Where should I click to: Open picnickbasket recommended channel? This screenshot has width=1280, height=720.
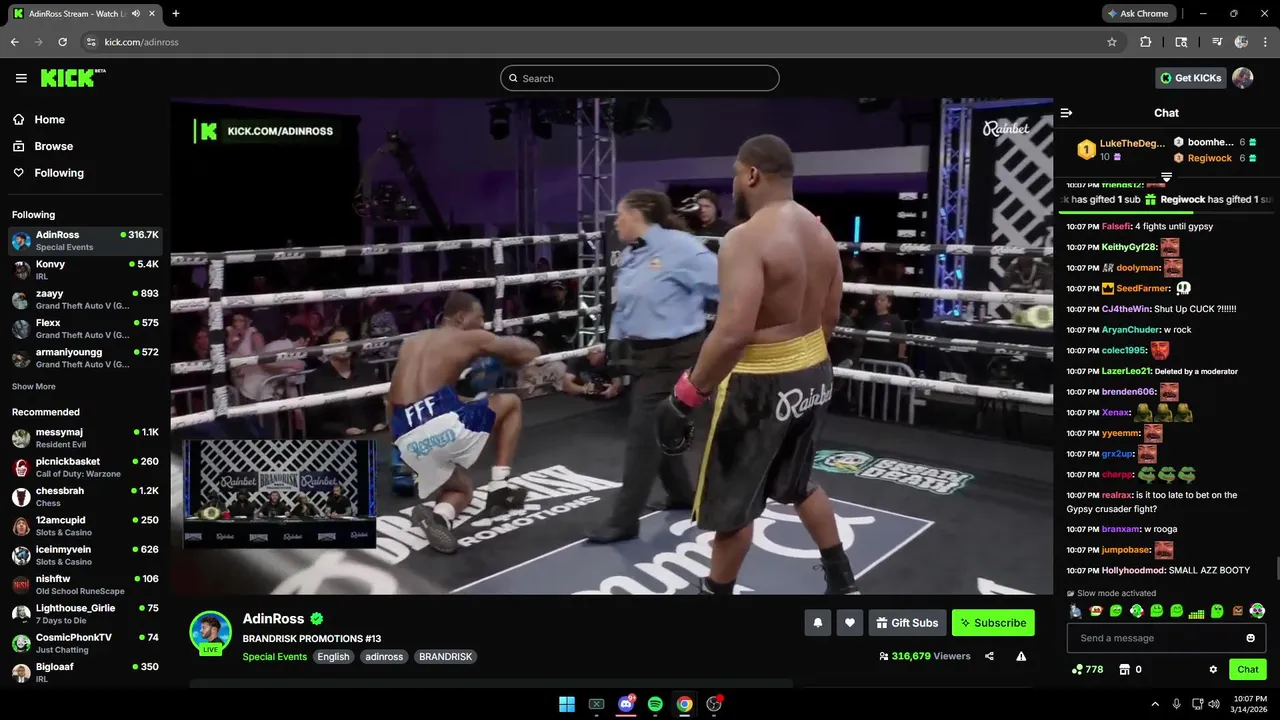(x=85, y=467)
